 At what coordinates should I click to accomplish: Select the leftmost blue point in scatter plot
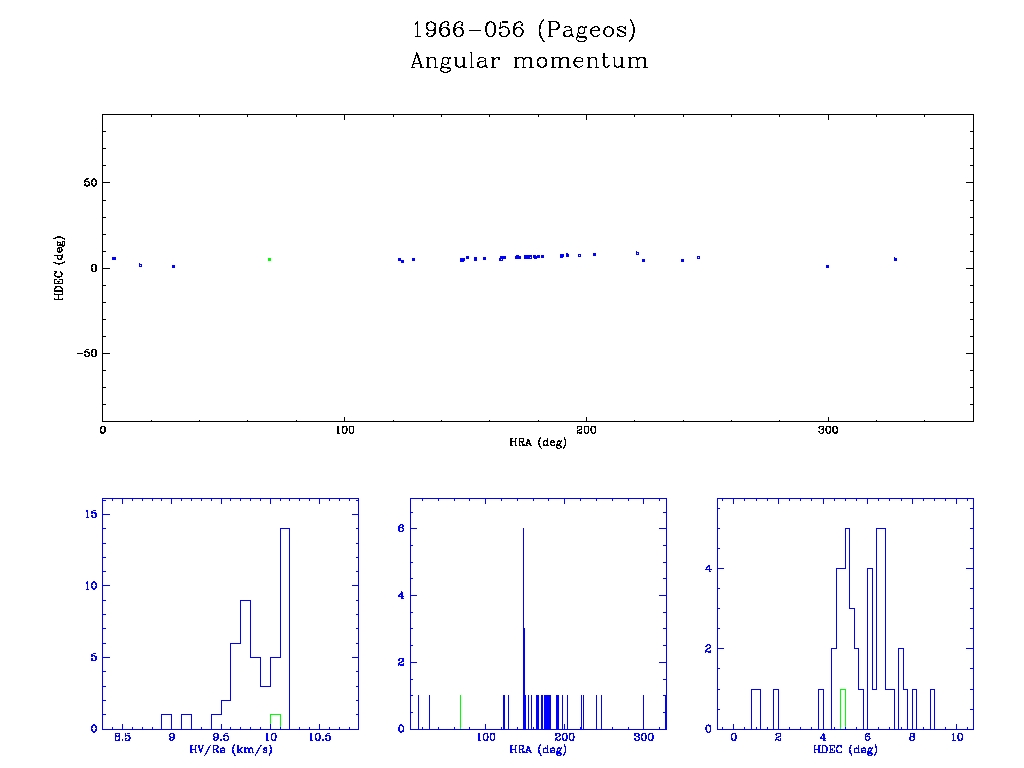pyautogui.click(x=114, y=258)
